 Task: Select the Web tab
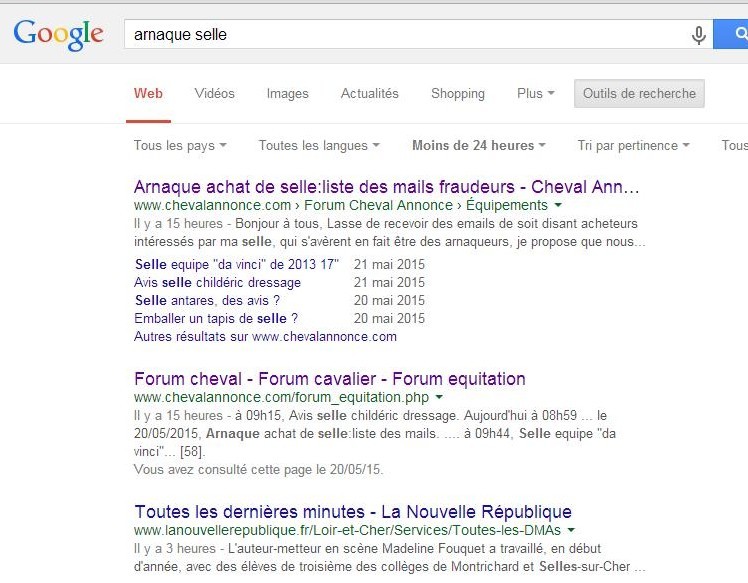148,94
